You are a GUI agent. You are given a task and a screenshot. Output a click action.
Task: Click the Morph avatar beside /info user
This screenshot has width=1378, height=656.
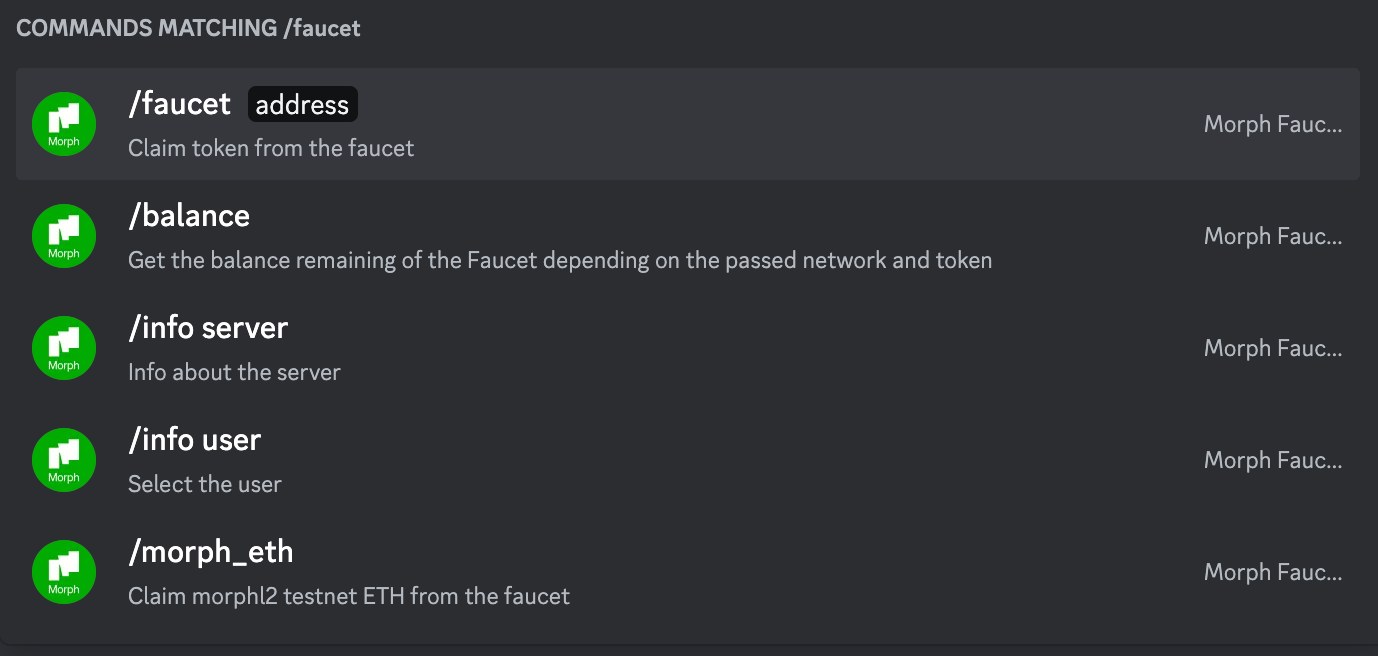(64, 460)
